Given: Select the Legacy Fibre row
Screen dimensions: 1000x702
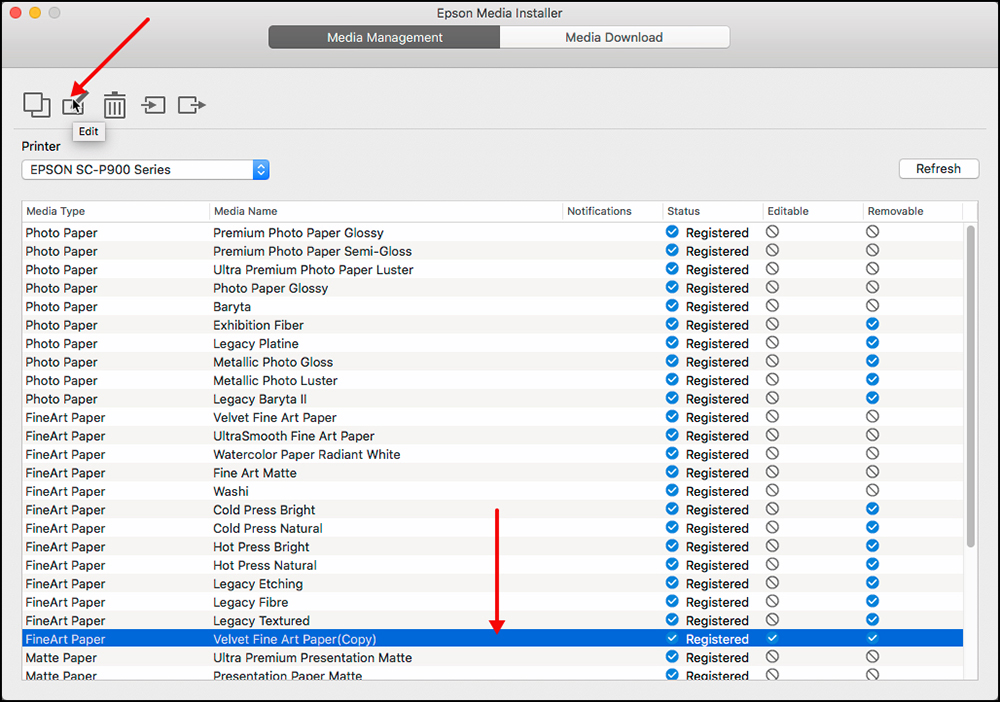Looking at the screenshot, I should click(x=492, y=603).
